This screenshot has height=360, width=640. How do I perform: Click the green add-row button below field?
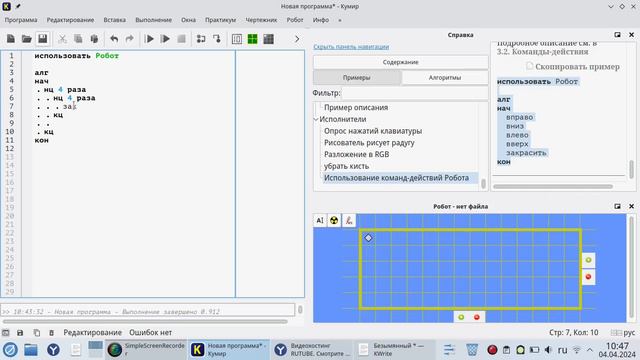click(x=461, y=317)
